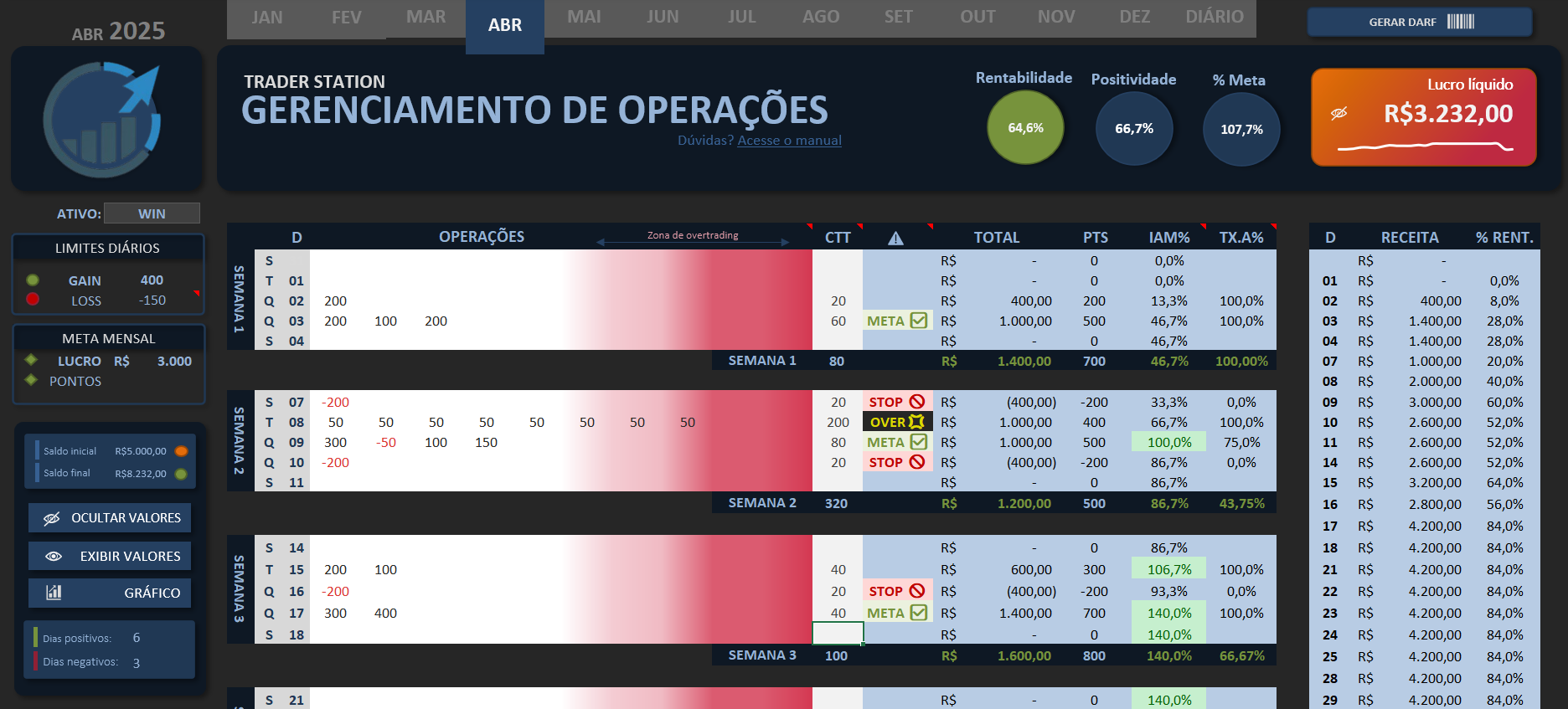Switch to the JAN month tab

click(267, 18)
